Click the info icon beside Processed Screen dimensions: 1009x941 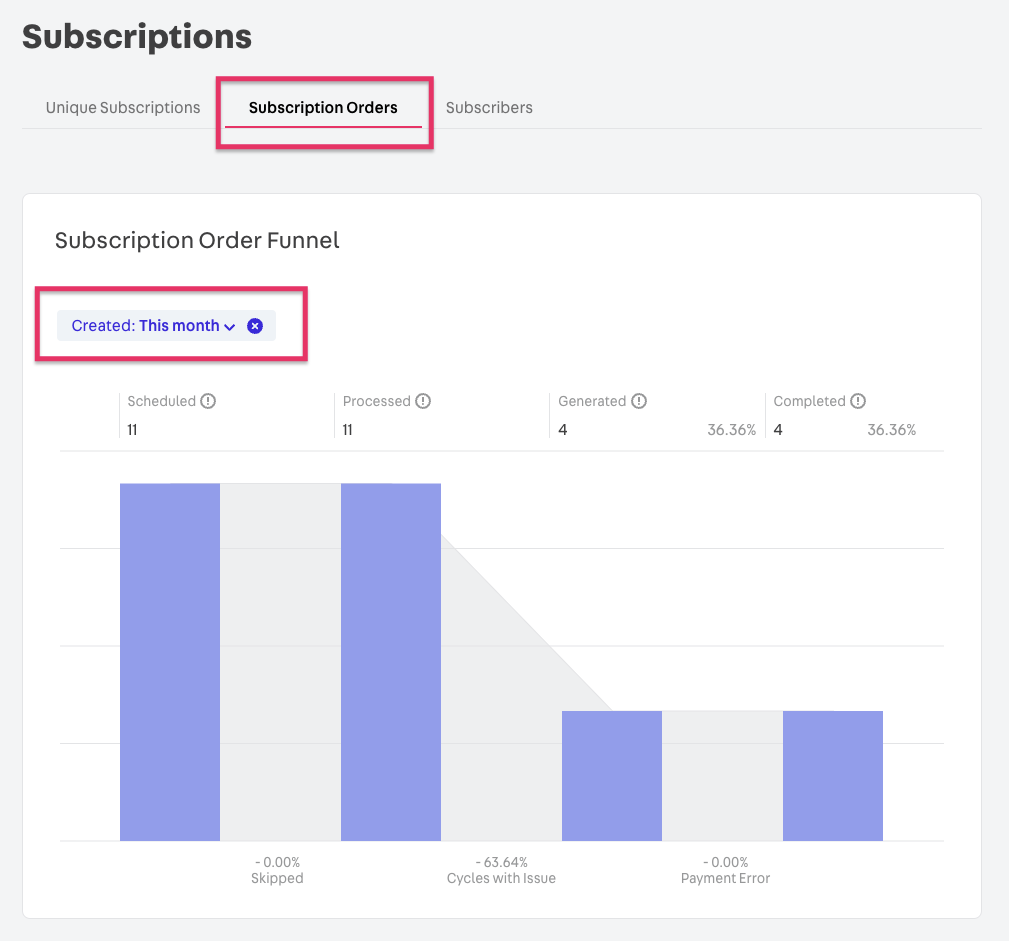(423, 401)
